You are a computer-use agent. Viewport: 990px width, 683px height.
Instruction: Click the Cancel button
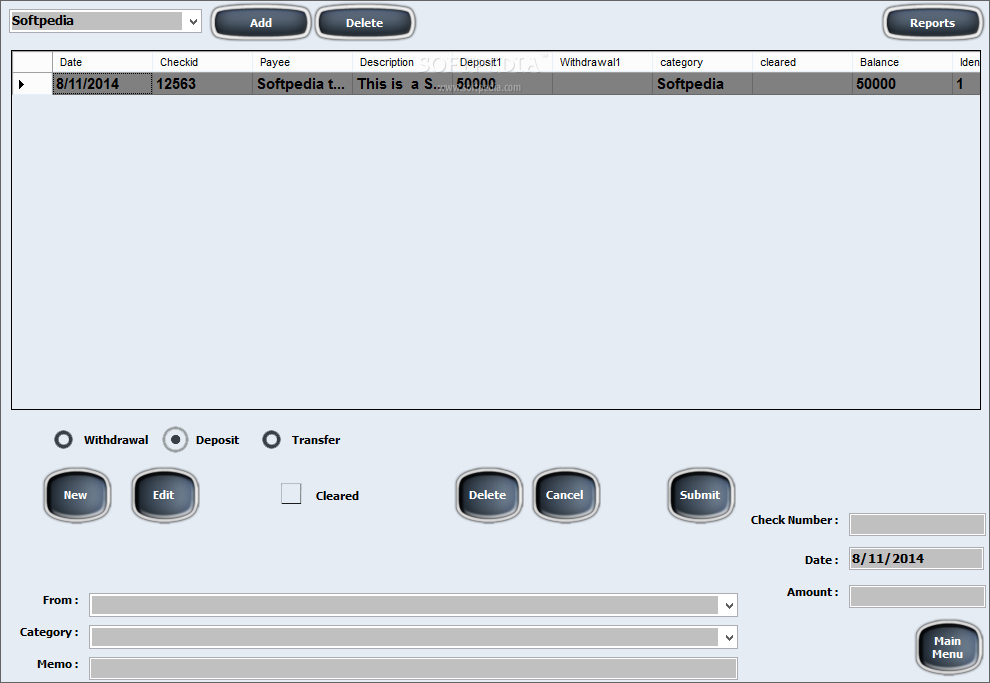pyautogui.click(x=565, y=495)
